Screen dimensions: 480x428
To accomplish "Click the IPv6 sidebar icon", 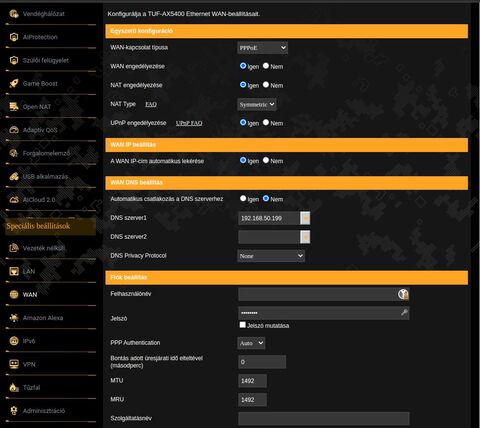I will (x=14, y=341).
